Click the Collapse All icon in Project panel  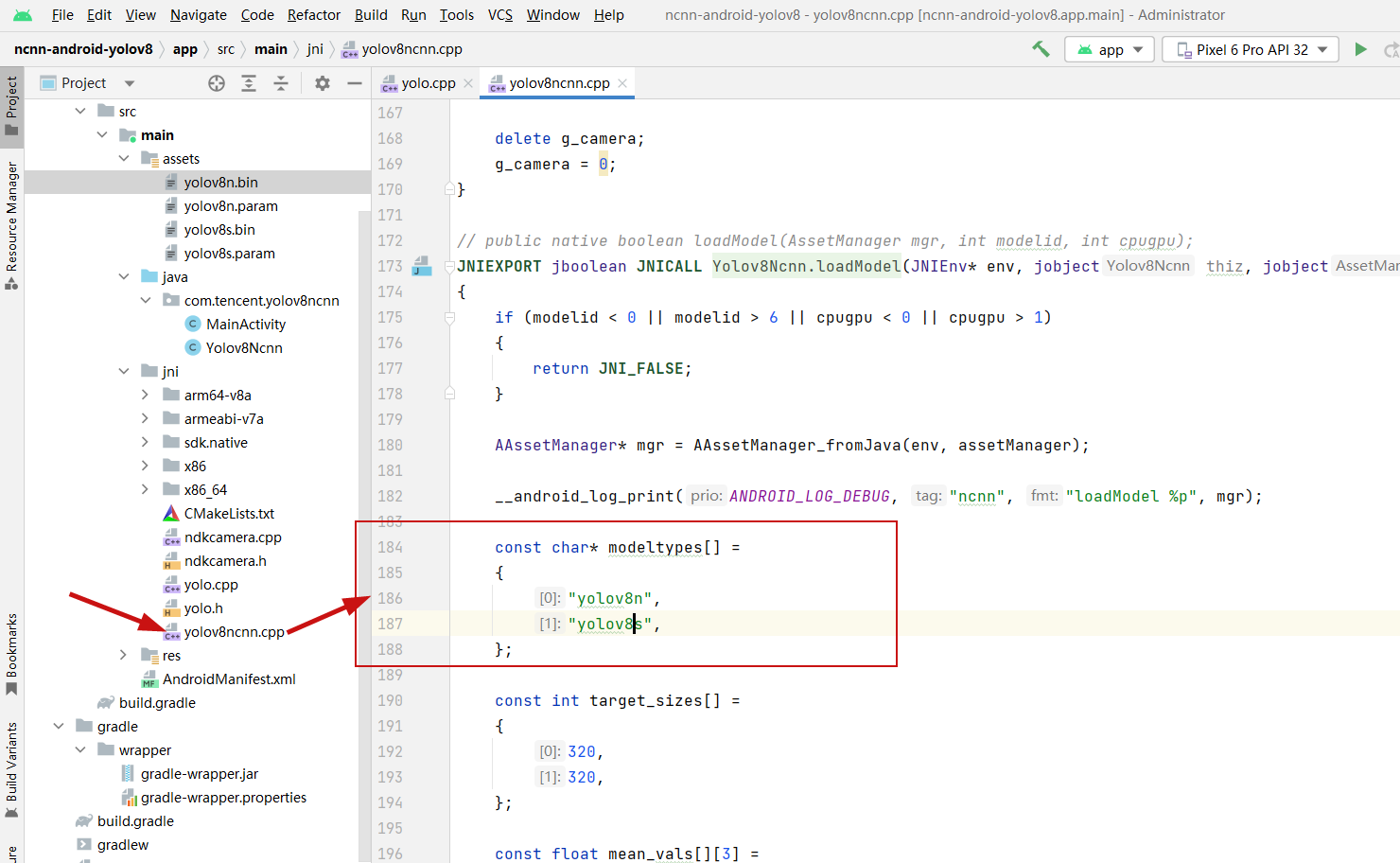[281, 83]
